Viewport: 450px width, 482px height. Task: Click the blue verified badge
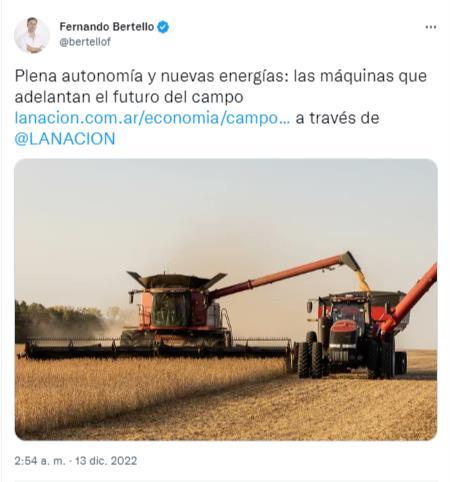point(163,27)
